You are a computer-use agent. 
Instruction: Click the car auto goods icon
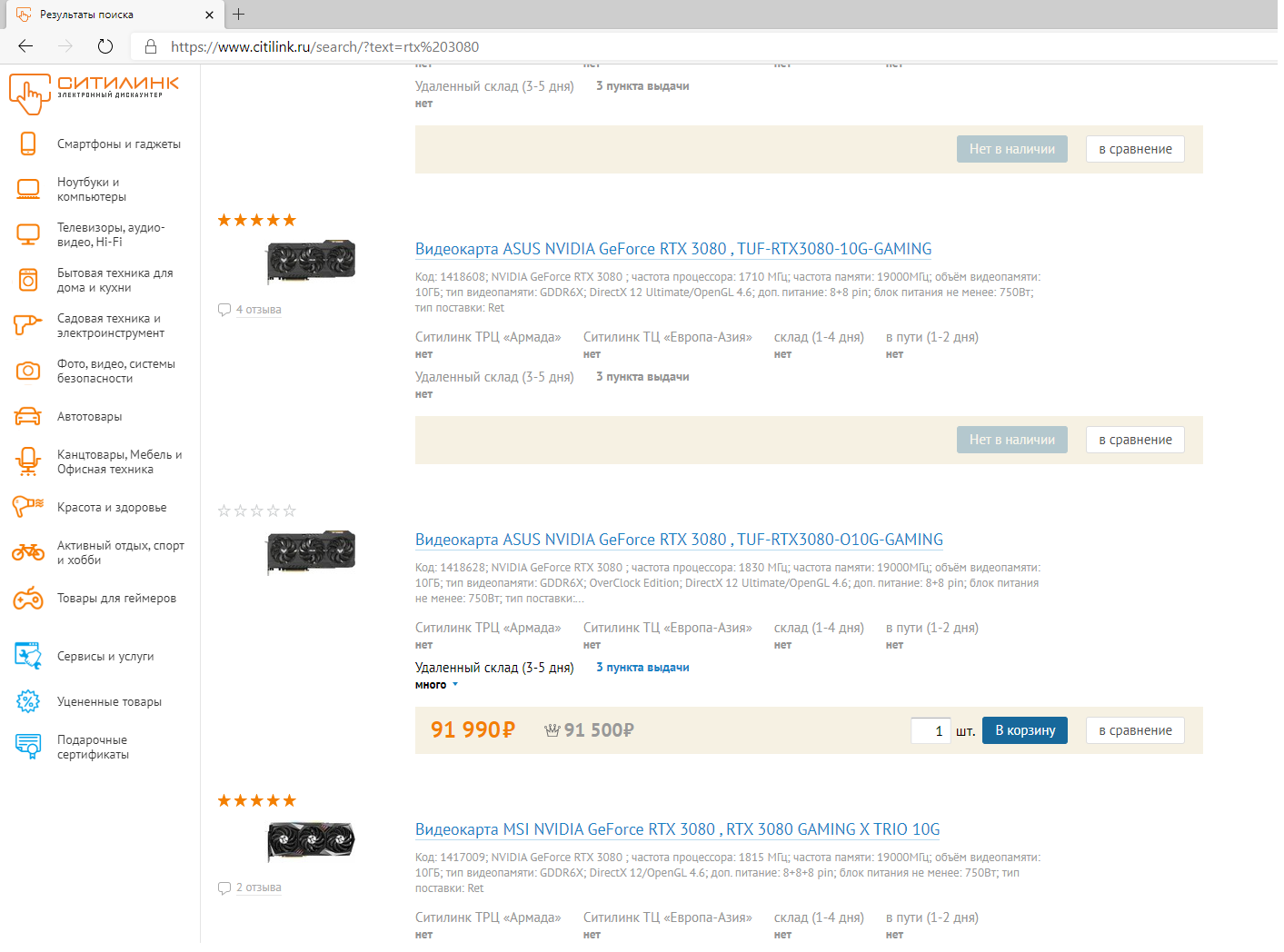28,416
